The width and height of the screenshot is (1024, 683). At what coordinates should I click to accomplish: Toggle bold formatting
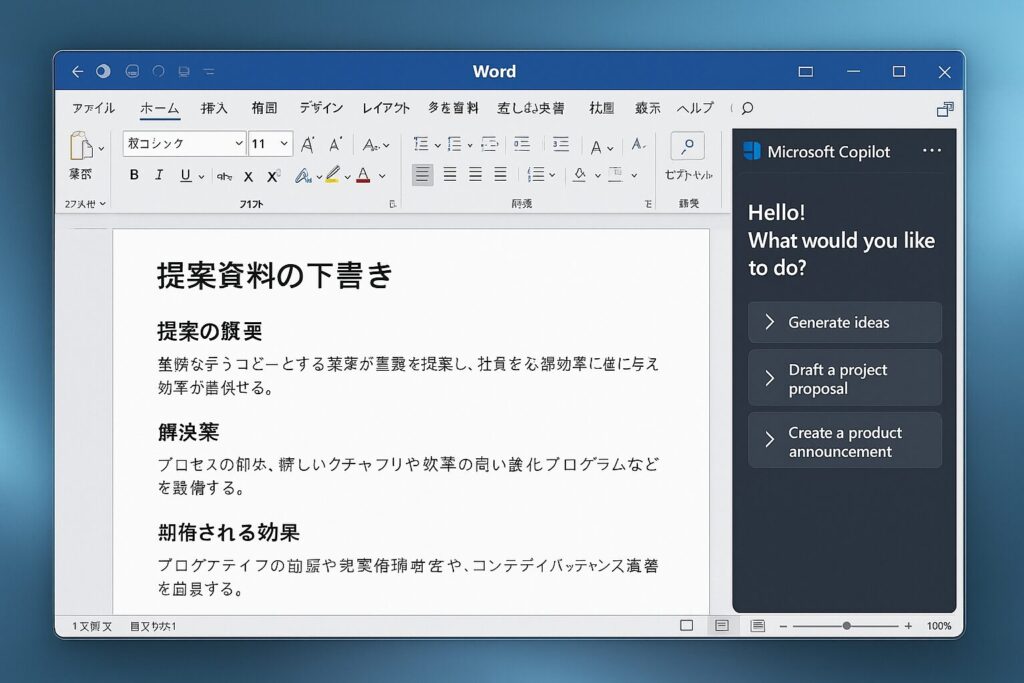pos(134,174)
